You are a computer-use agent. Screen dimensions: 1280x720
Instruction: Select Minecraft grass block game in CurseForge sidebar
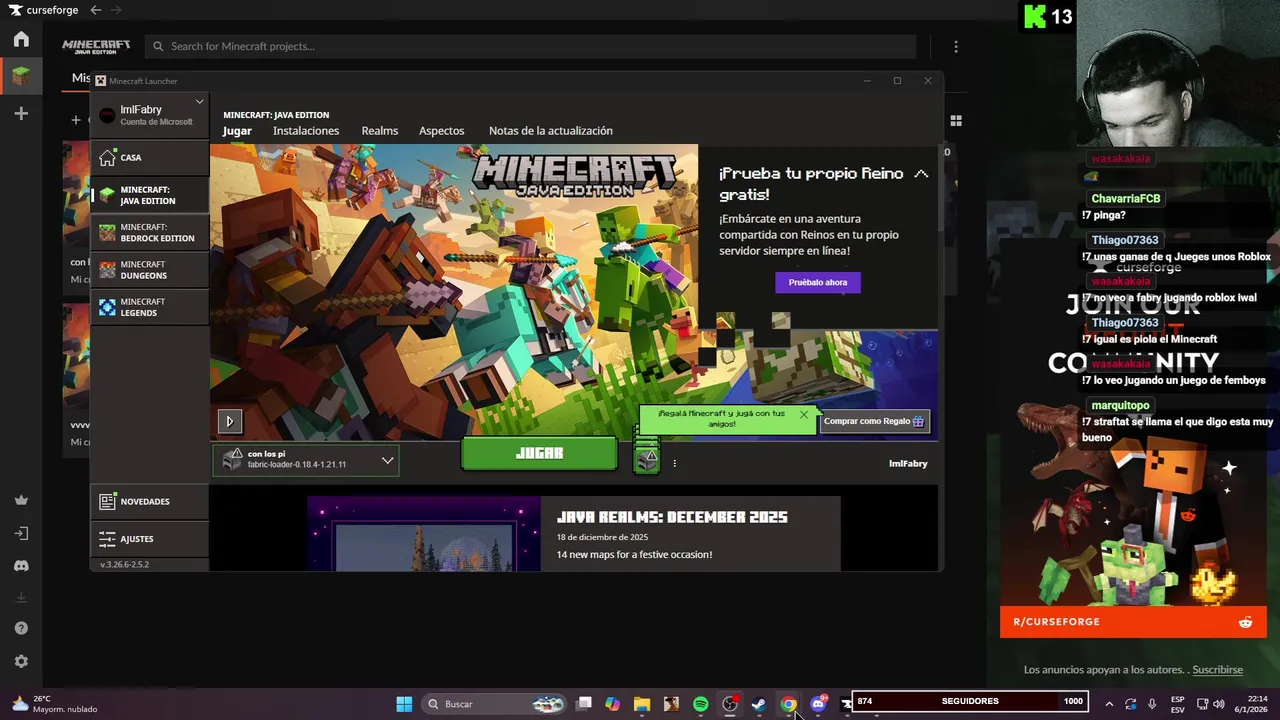pyautogui.click(x=21, y=76)
